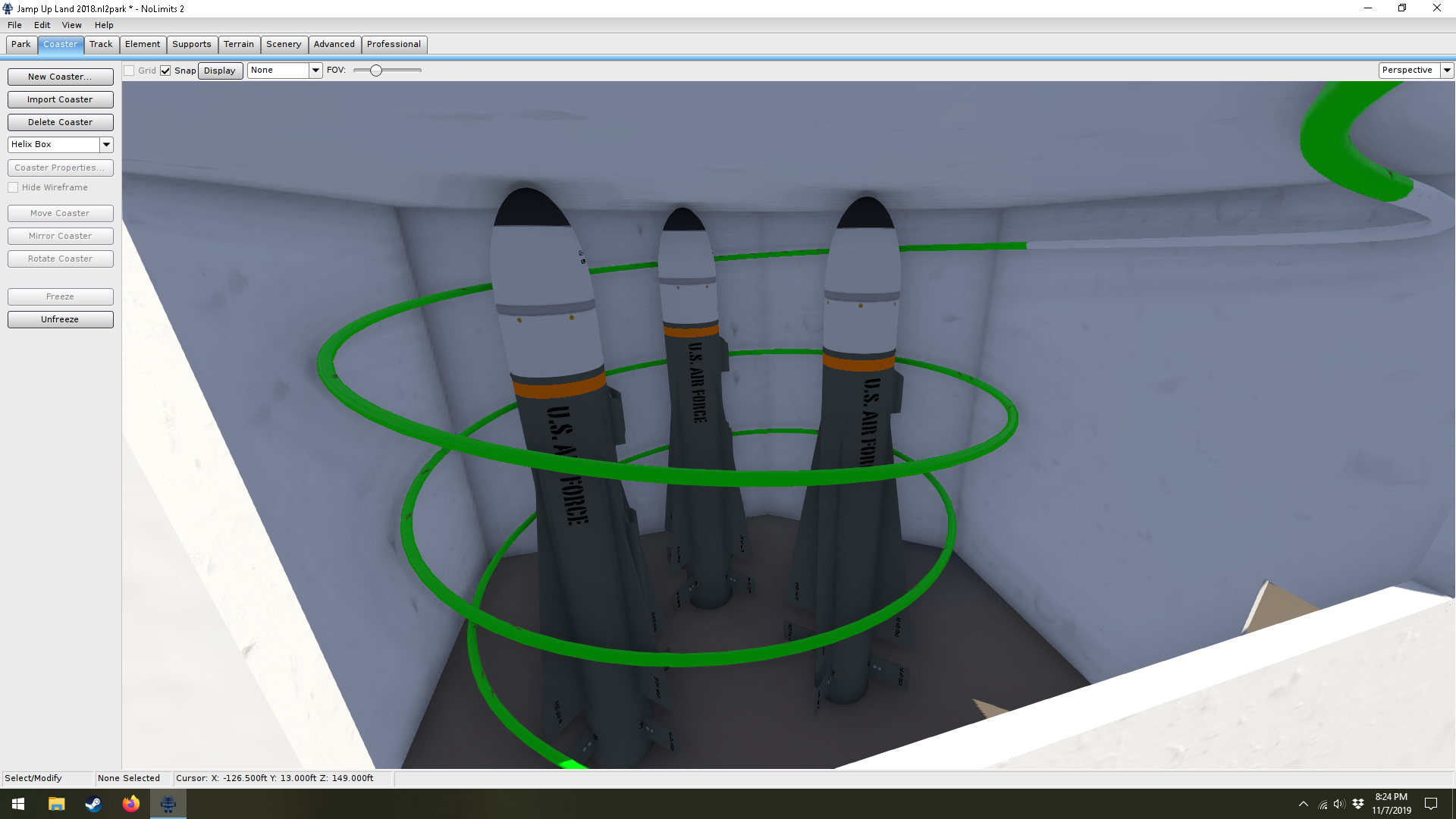1456x819 pixels.
Task: Launch Firefox from the taskbar
Action: 131,804
